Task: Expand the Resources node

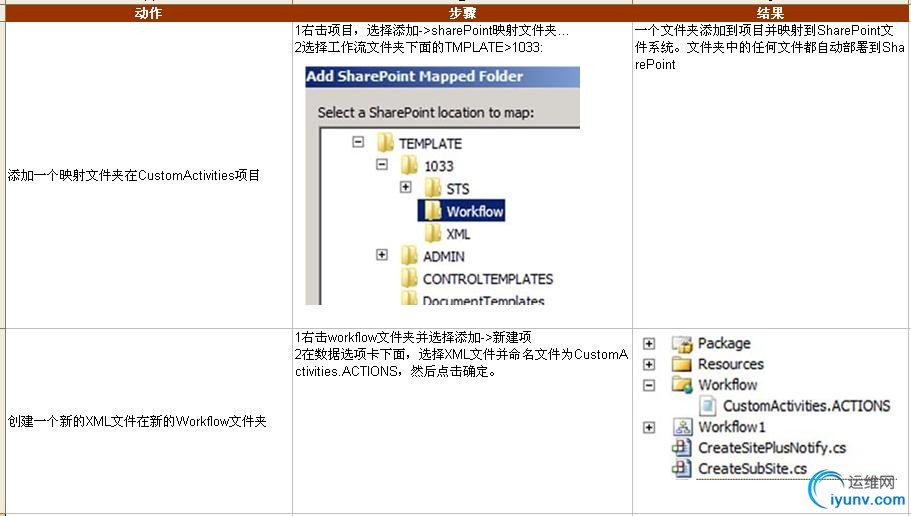Action: coord(649,364)
